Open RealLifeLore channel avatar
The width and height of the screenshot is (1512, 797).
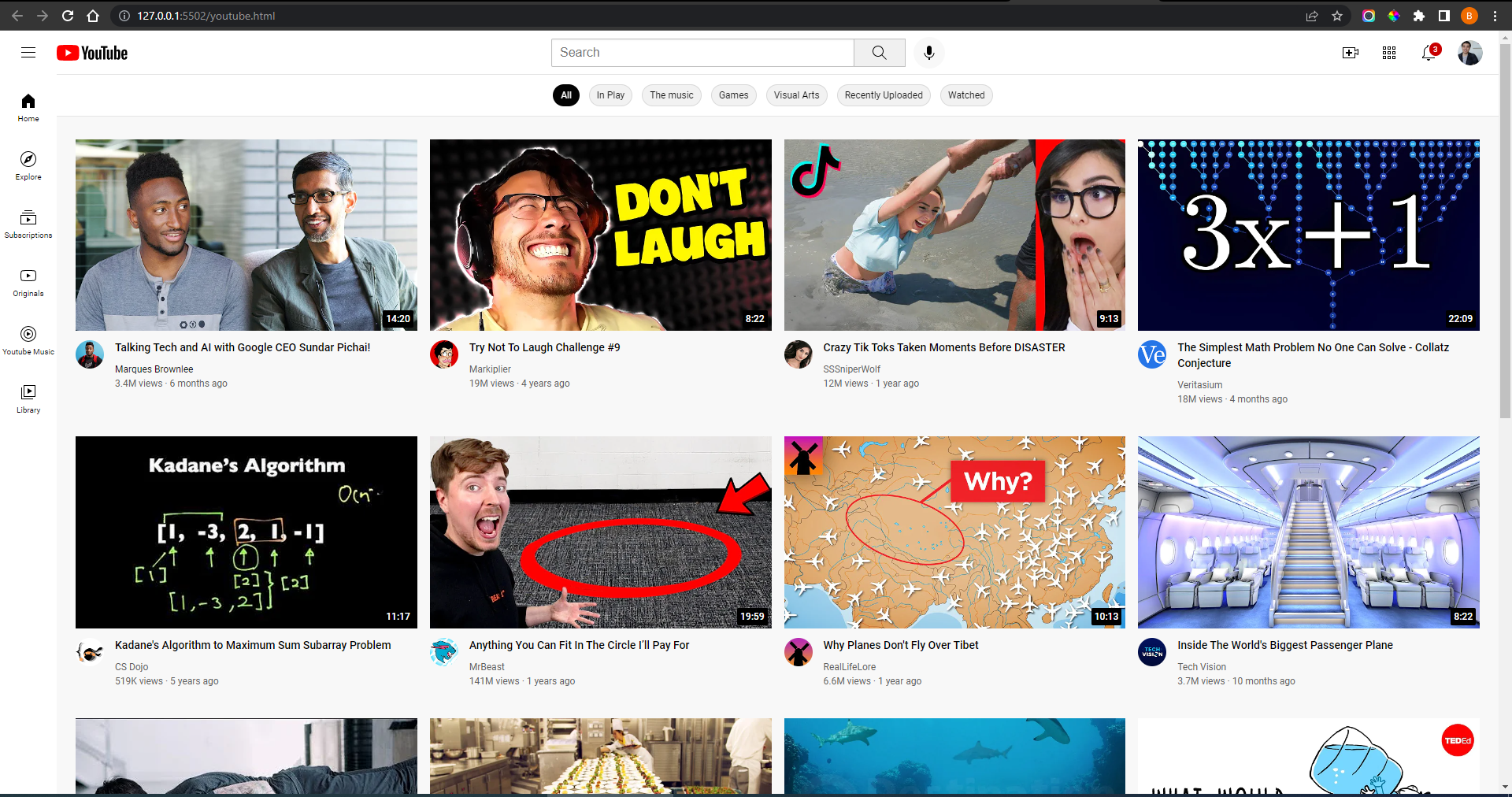pyautogui.click(x=799, y=652)
